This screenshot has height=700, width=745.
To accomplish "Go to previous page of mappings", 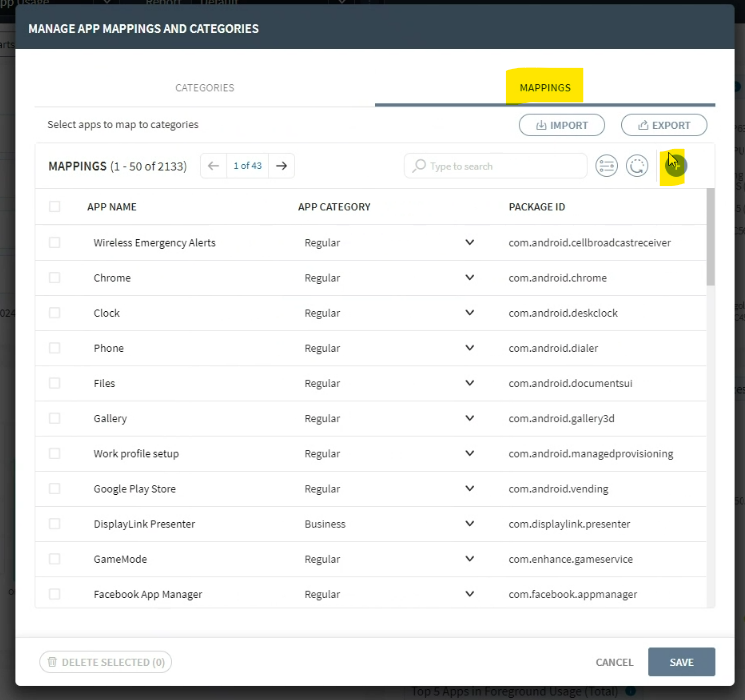I will [213, 166].
